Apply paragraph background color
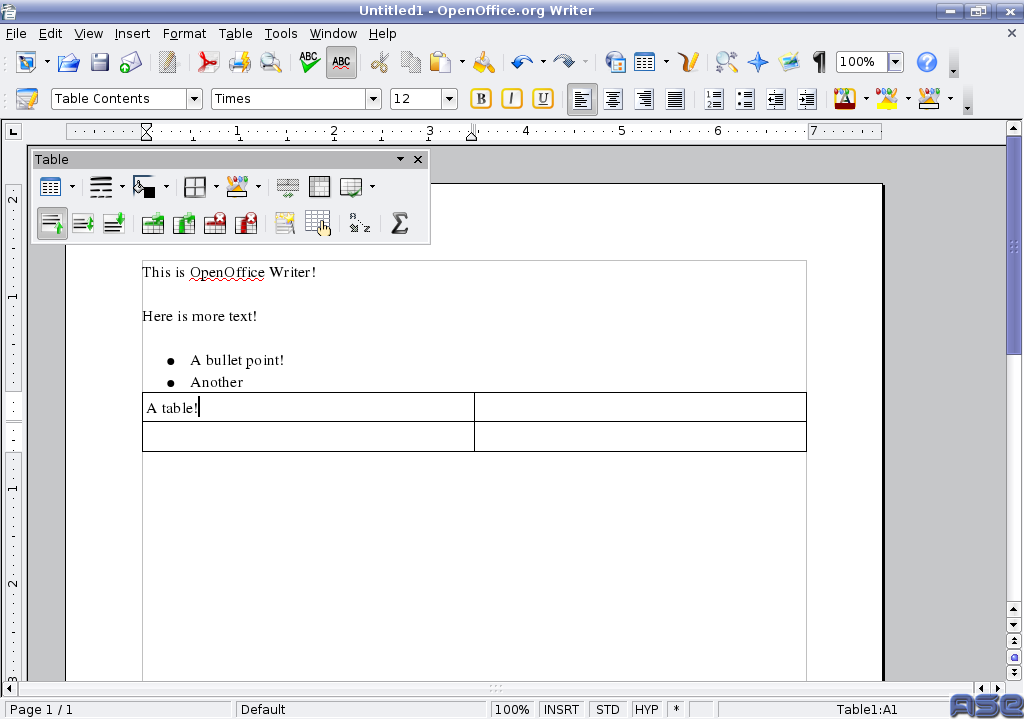 pos(929,99)
